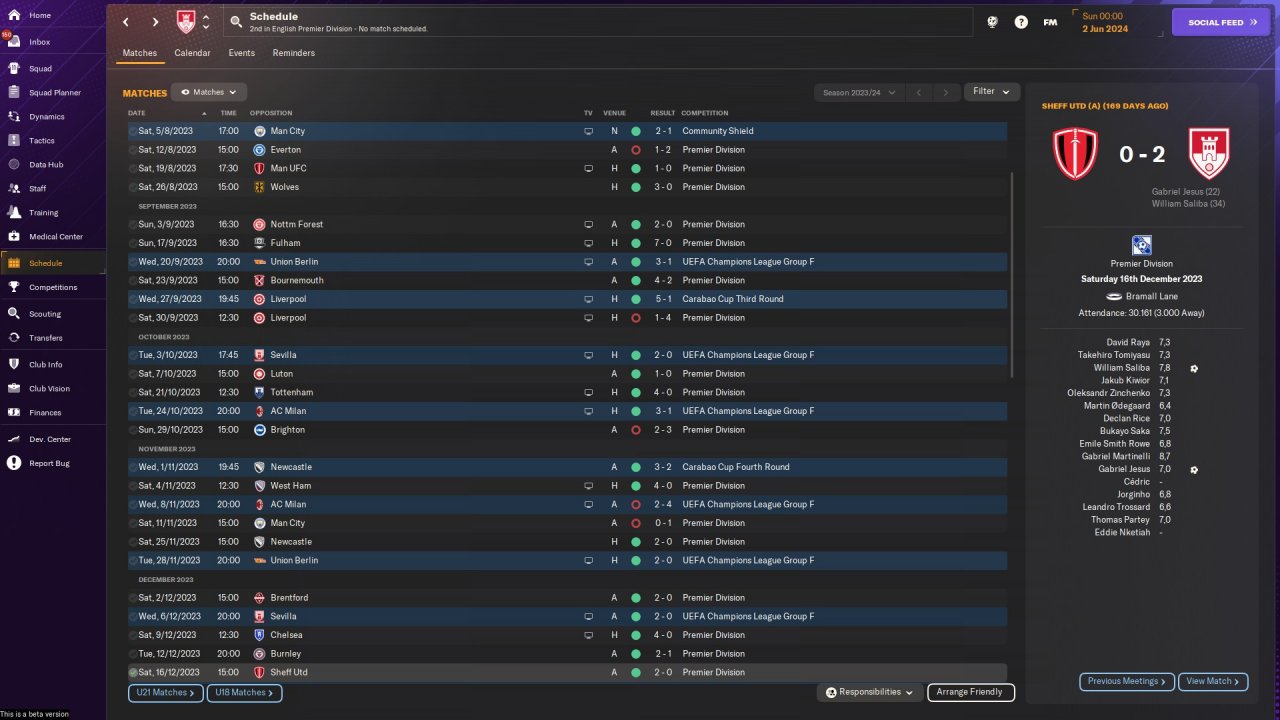Open the Inbox from the sidebar

[40, 42]
